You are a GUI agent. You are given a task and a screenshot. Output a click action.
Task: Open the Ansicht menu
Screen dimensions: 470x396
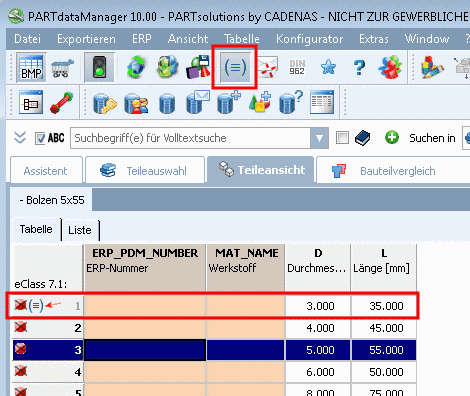[188, 39]
